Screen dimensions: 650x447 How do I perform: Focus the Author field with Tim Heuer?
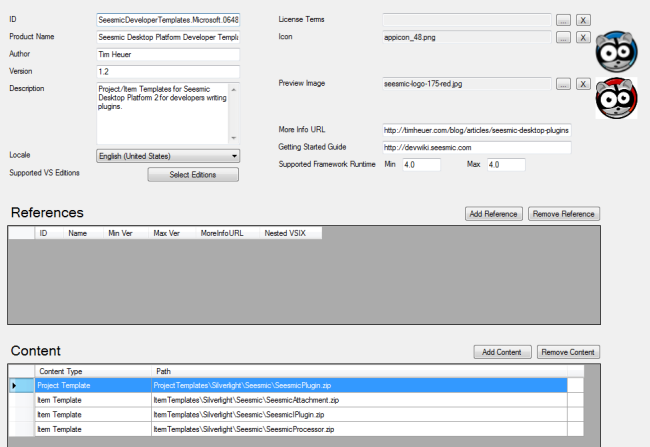(168, 54)
